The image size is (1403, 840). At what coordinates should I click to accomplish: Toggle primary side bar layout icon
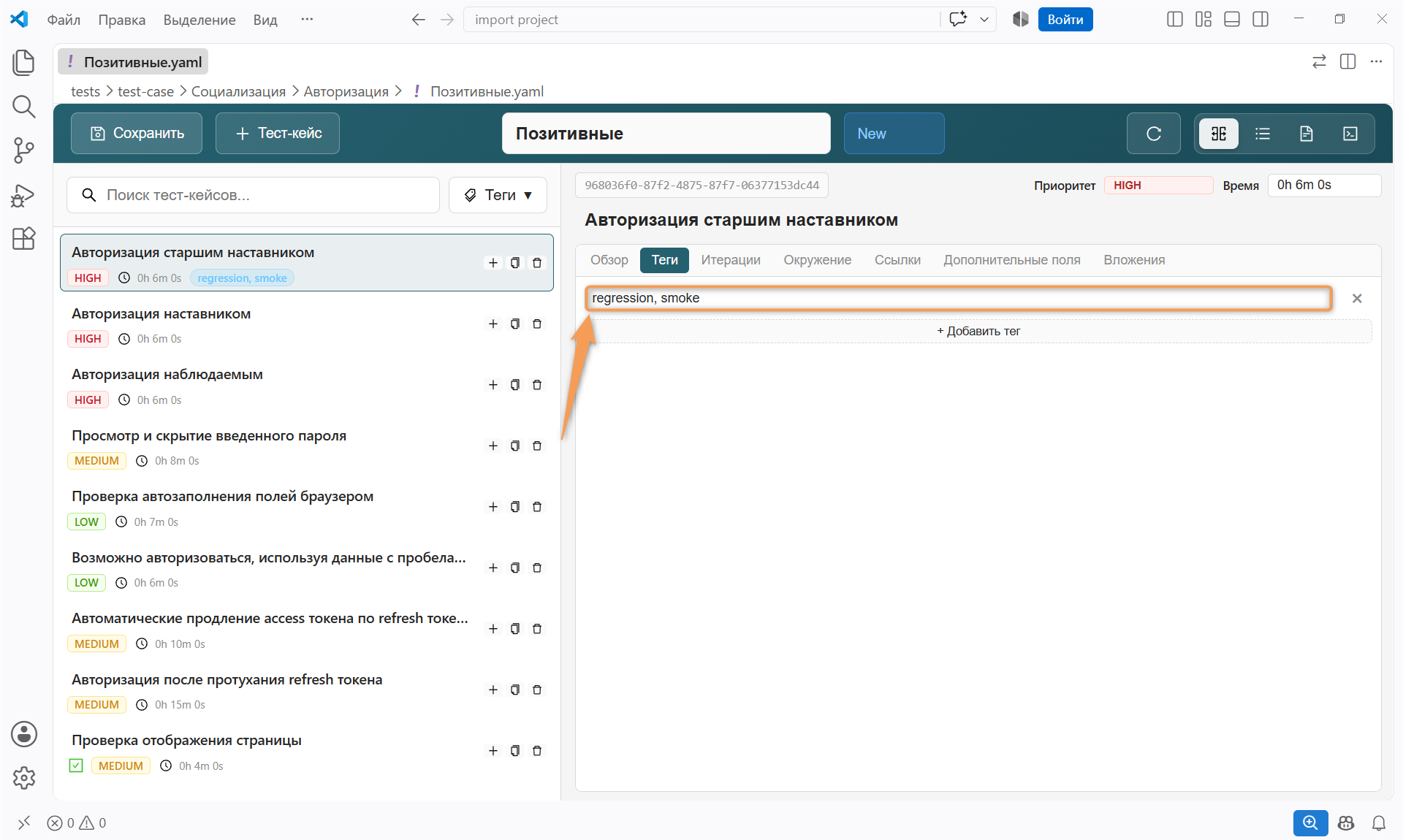tap(1175, 20)
